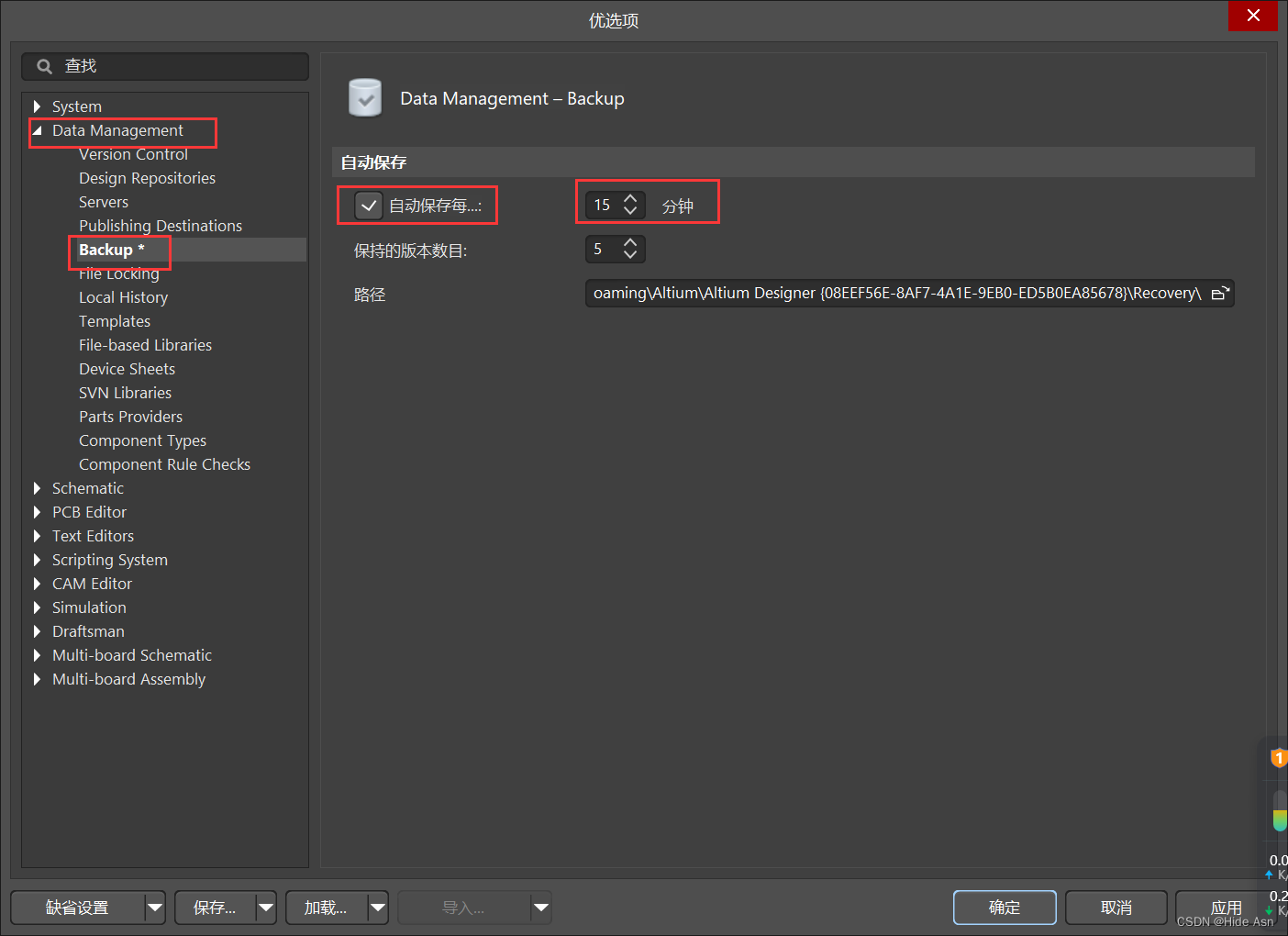This screenshot has width=1288, height=936.
Task: Click the search magnifier icon
Action: 44,66
